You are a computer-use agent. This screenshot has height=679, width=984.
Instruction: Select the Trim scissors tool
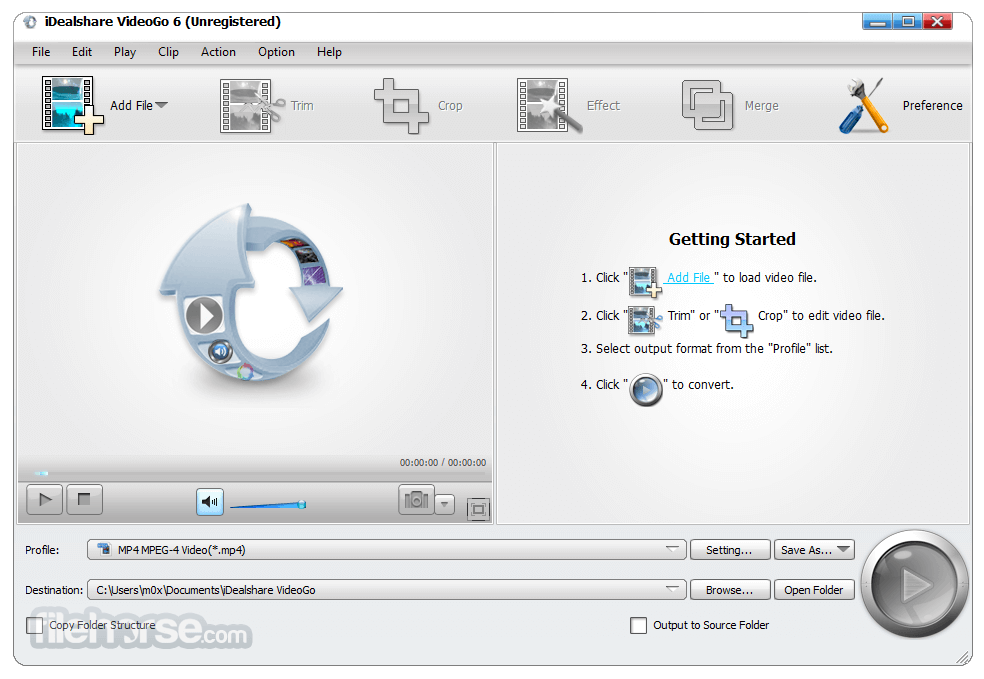(252, 105)
